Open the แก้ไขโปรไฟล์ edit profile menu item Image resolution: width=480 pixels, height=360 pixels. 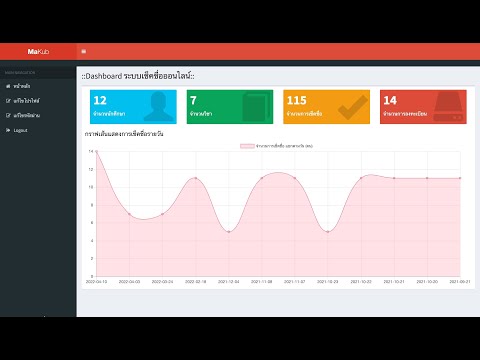[23, 101]
